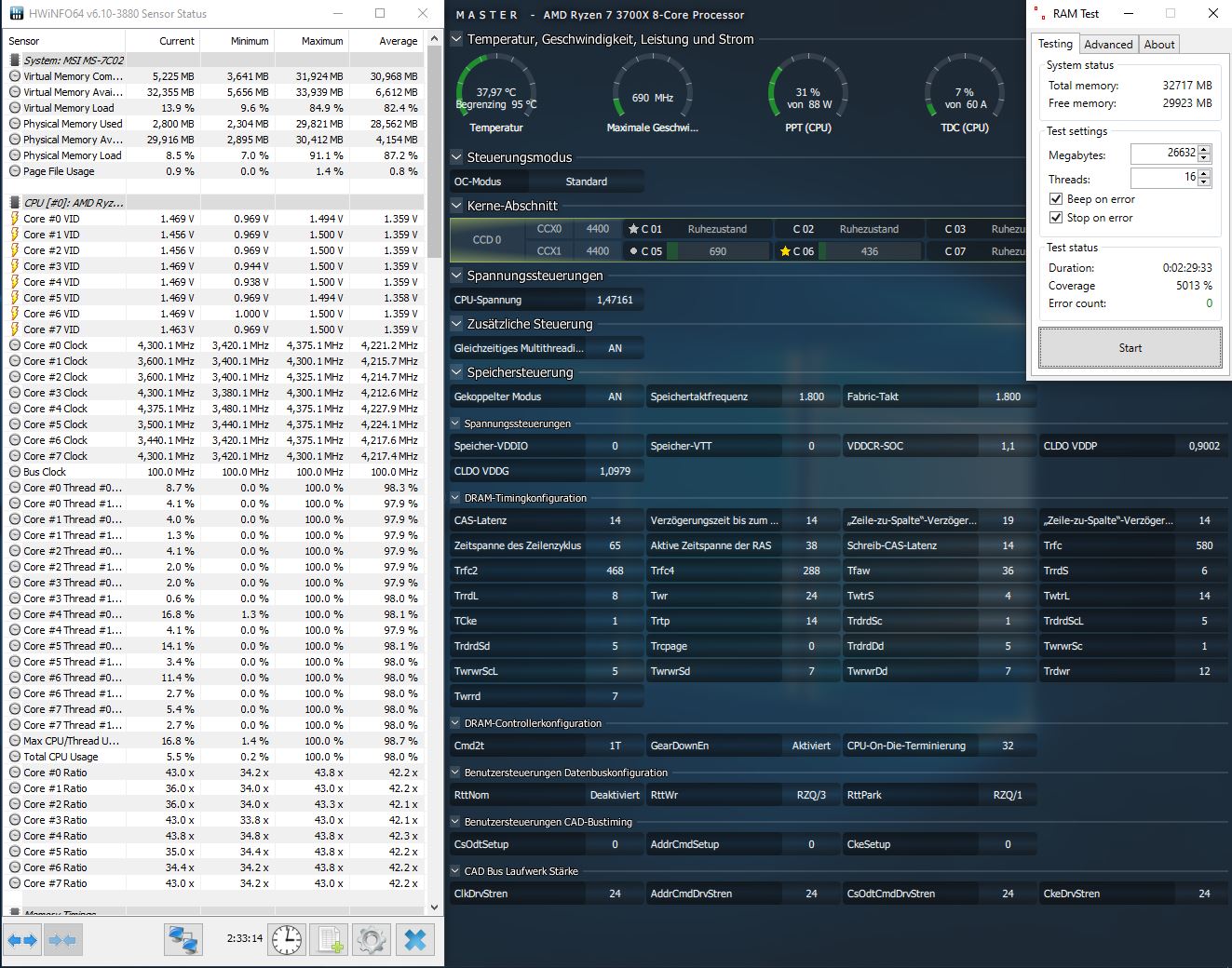Image resolution: width=1232 pixels, height=968 pixels.
Task: Click RttNom Deaktiviert value
Action: pos(615,795)
